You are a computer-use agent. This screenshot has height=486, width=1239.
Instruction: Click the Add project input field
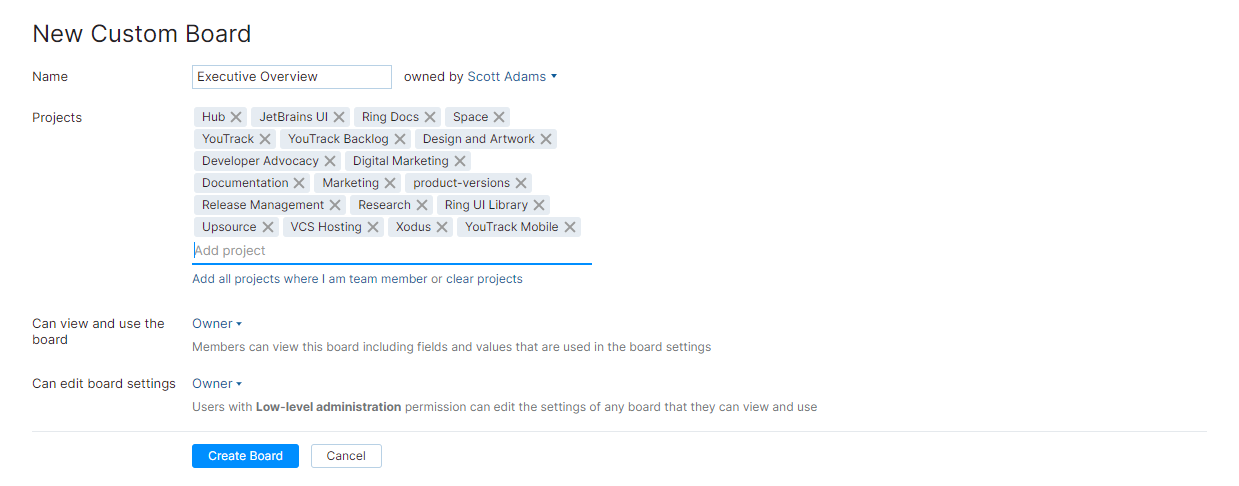(391, 251)
